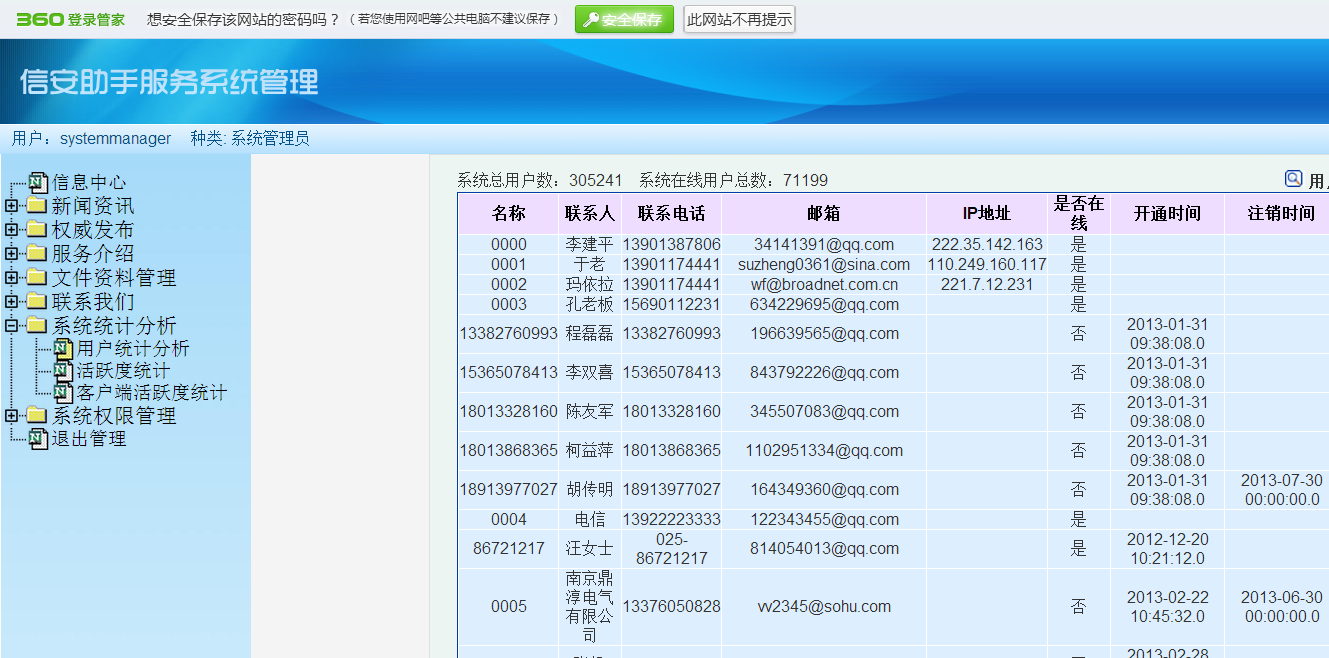
Task: Open 活跃度统计 link
Action: (123, 371)
